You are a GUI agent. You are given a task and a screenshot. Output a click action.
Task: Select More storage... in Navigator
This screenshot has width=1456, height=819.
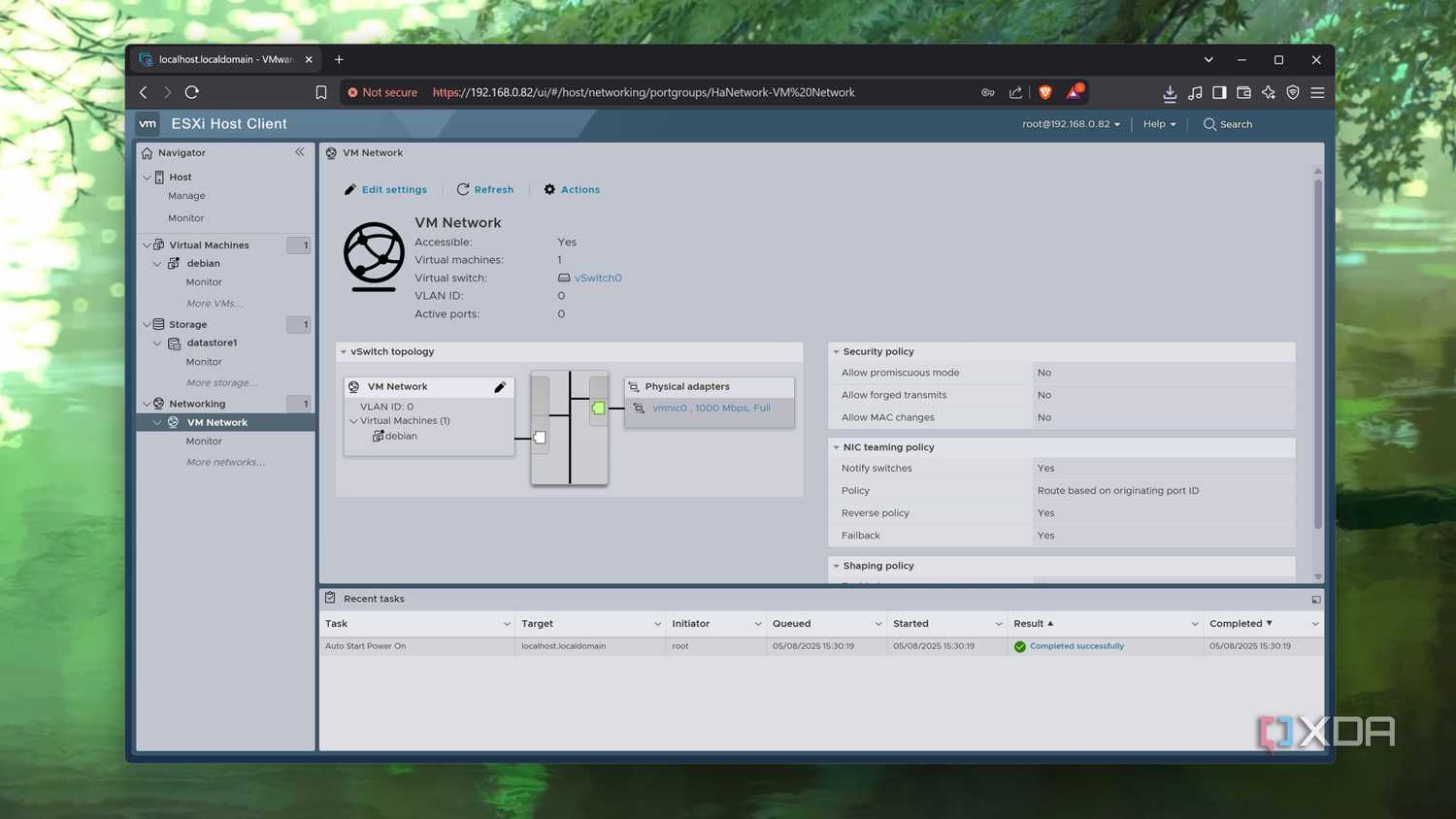222,383
